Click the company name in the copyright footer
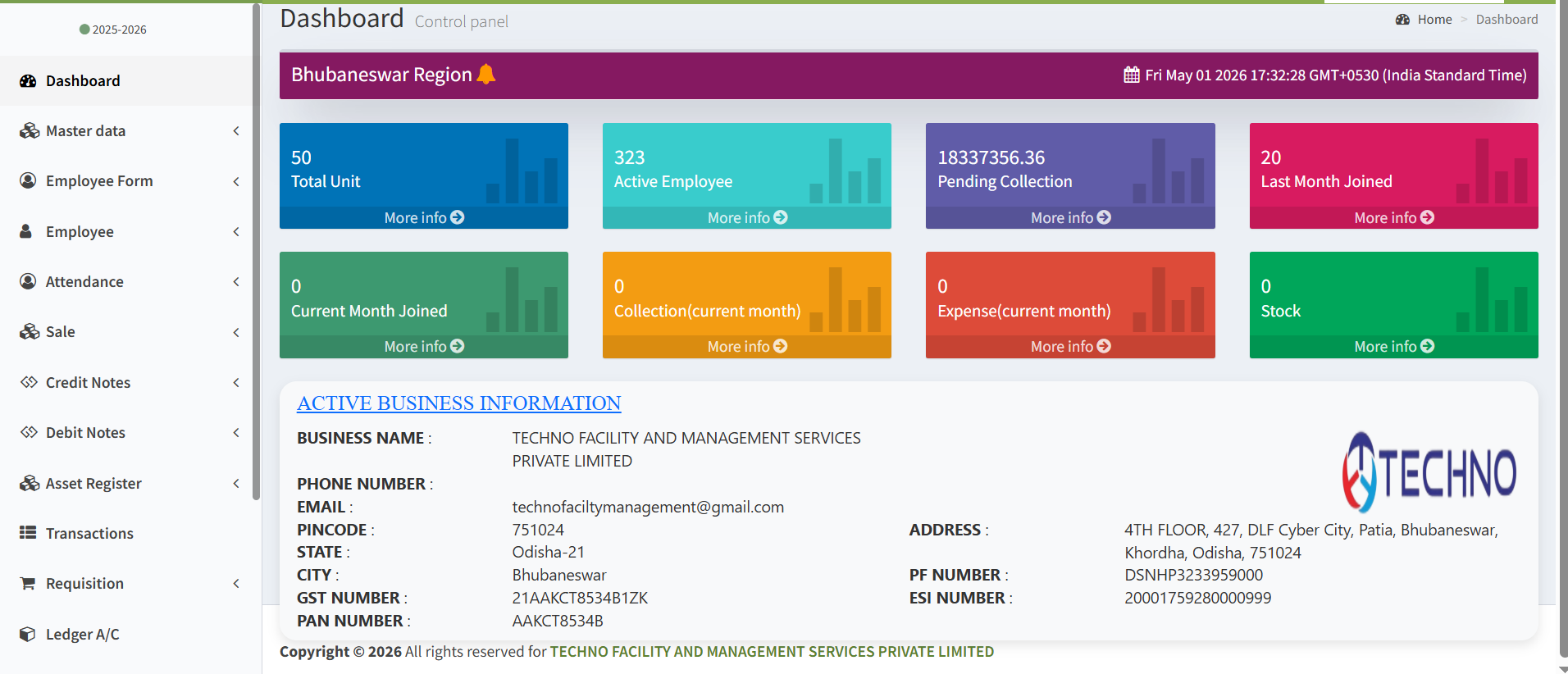The width and height of the screenshot is (1568, 674). coord(772,652)
